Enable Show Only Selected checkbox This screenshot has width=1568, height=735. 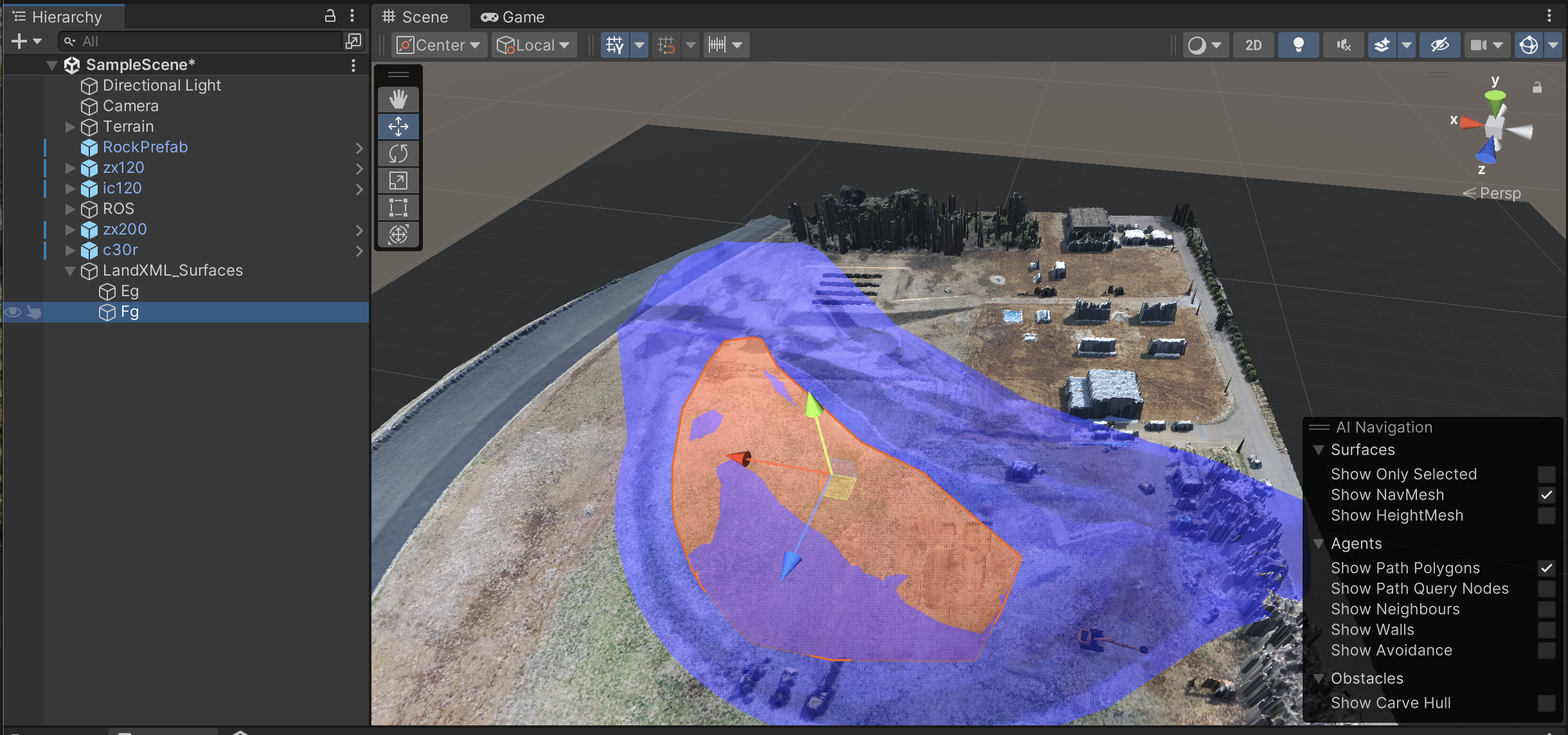tap(1547, 474)
